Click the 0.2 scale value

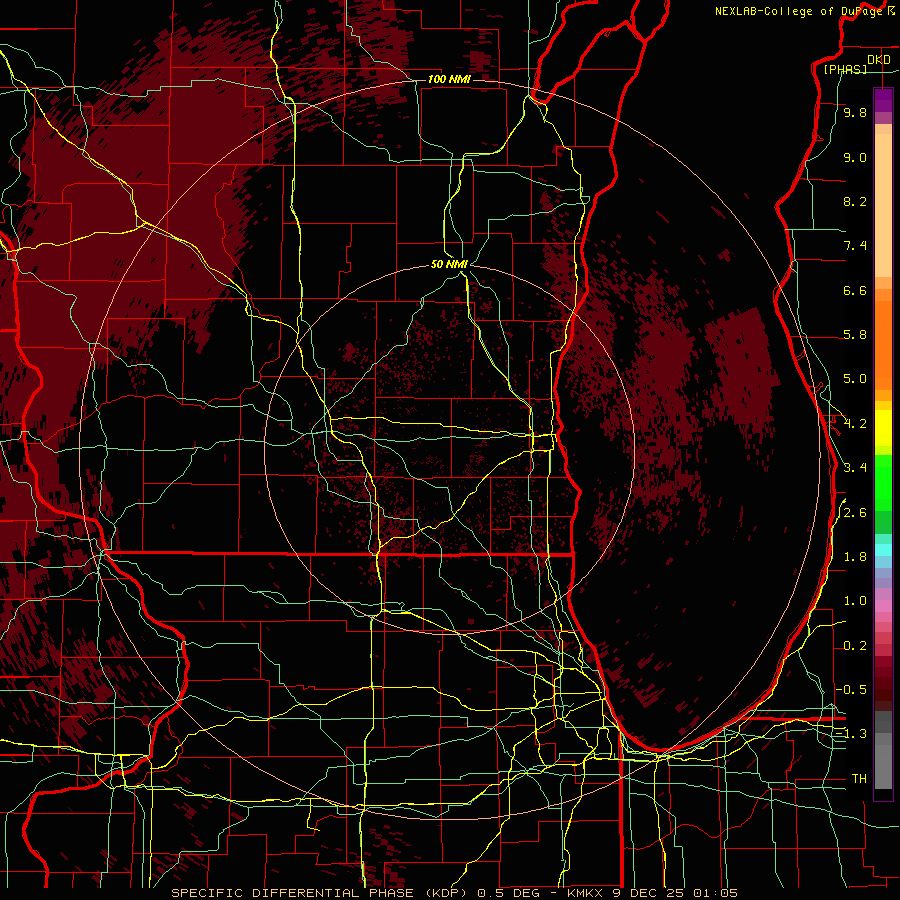(855, 645)
